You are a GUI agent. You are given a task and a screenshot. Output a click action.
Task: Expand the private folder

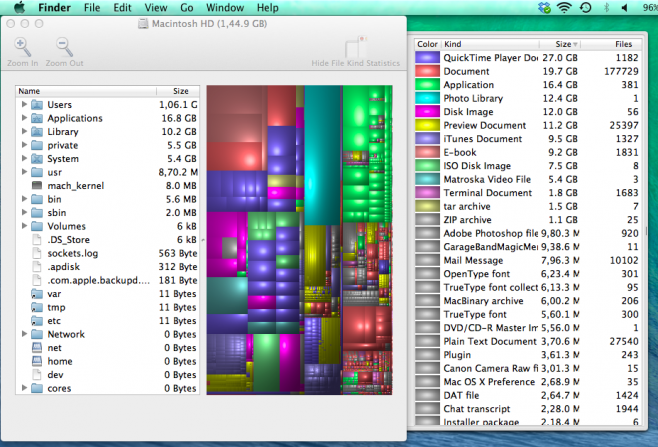24,145
